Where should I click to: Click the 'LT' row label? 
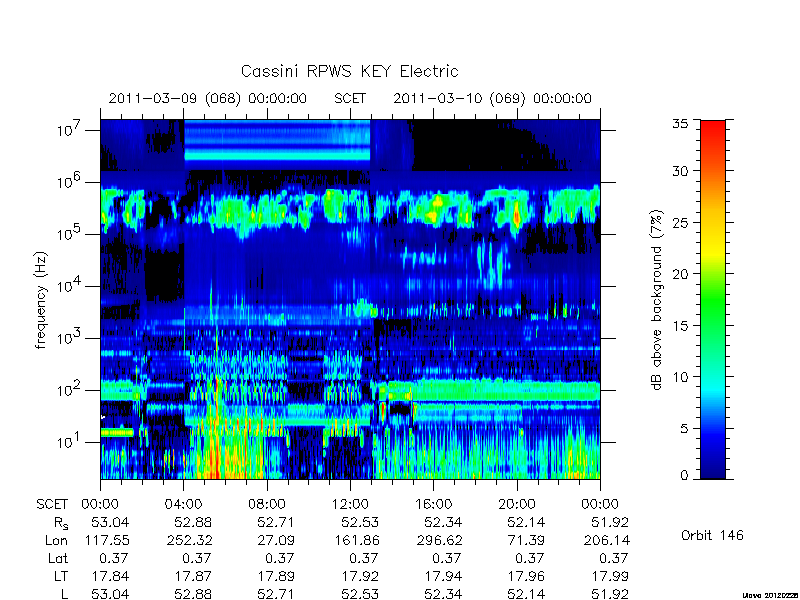pos(61,576)
